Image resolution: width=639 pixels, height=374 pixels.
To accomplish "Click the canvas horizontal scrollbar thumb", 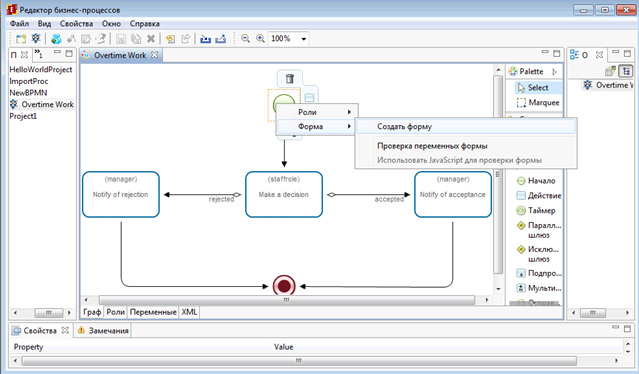I will click(x=287, y=300).
